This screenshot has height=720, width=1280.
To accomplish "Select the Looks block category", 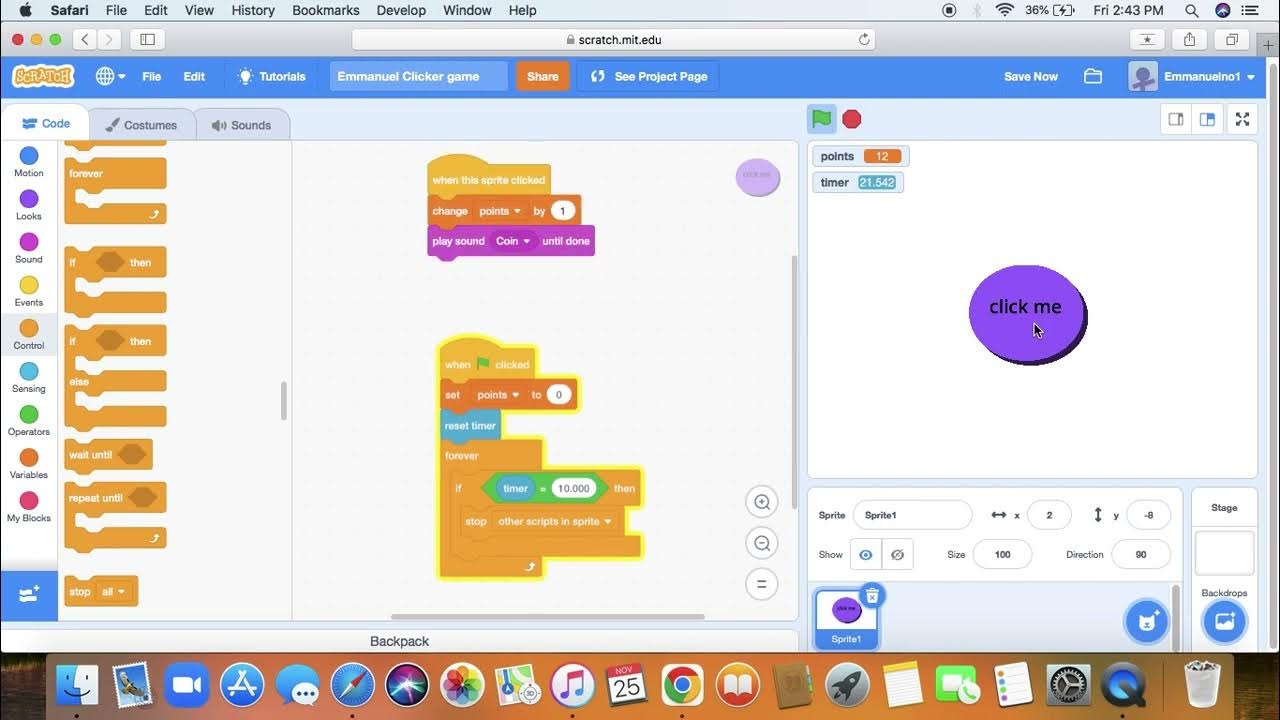I will point(29,205).
